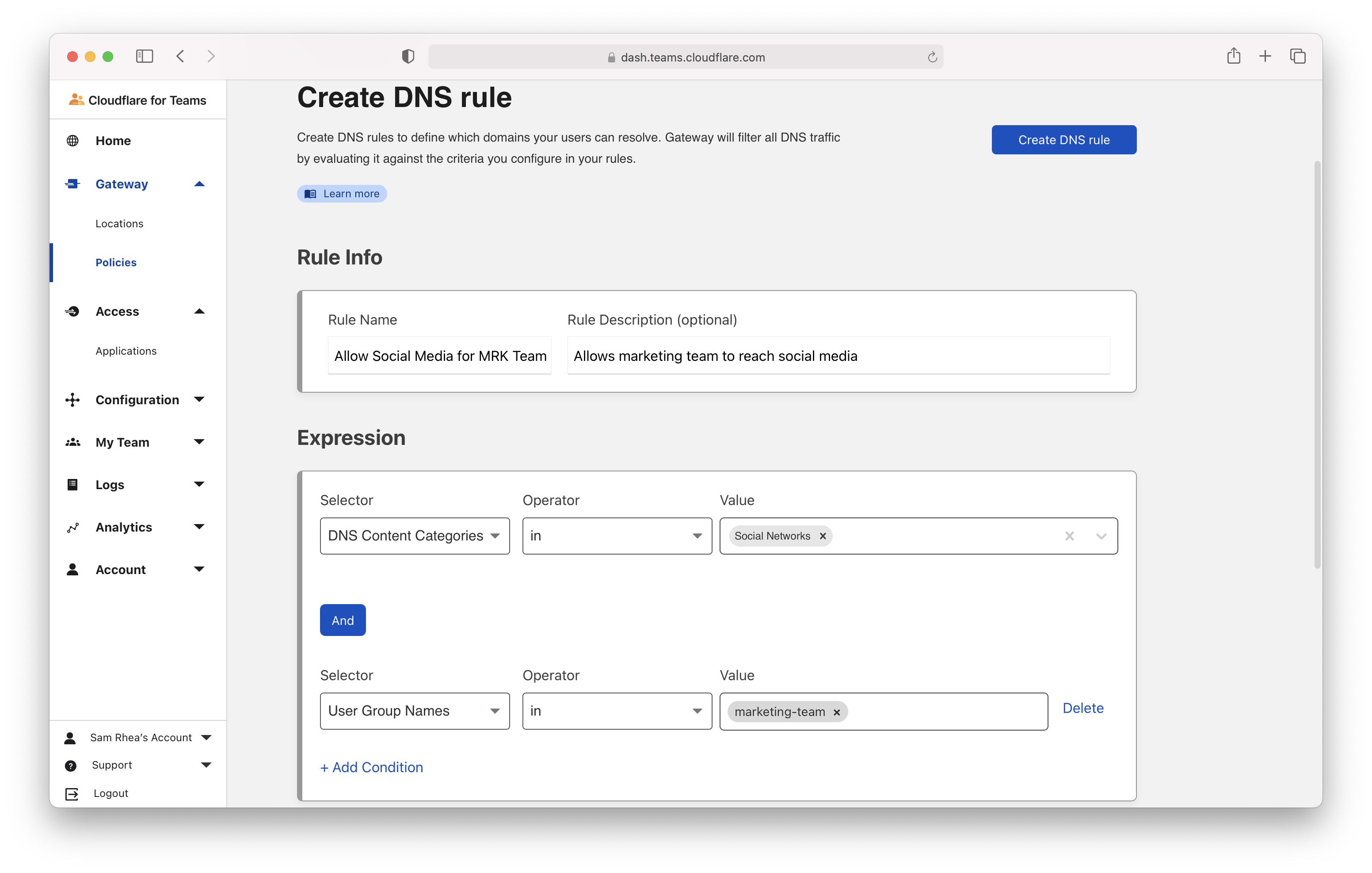Click the Safari sidebar toggle icon
Viewport: 1372px width, 873px height.
click(144, 56)
